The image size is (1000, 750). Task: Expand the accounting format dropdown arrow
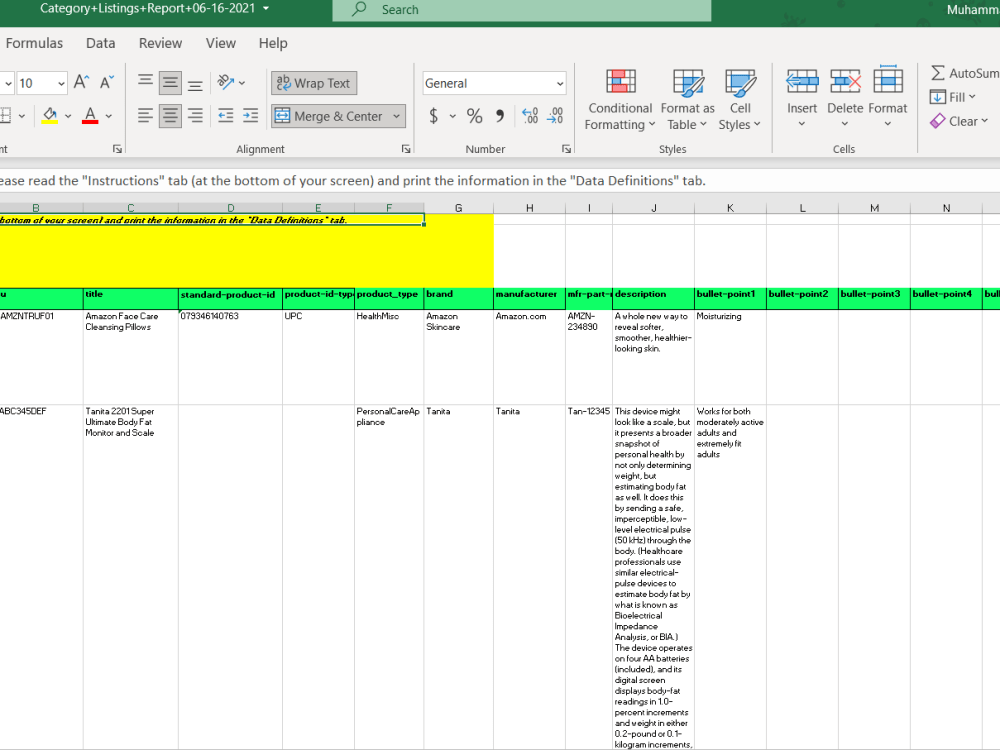coord(453,116)
